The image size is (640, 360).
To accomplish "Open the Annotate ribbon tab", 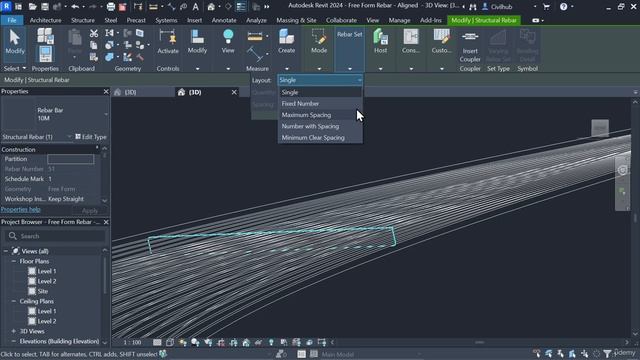I will [x=224, y=20].
